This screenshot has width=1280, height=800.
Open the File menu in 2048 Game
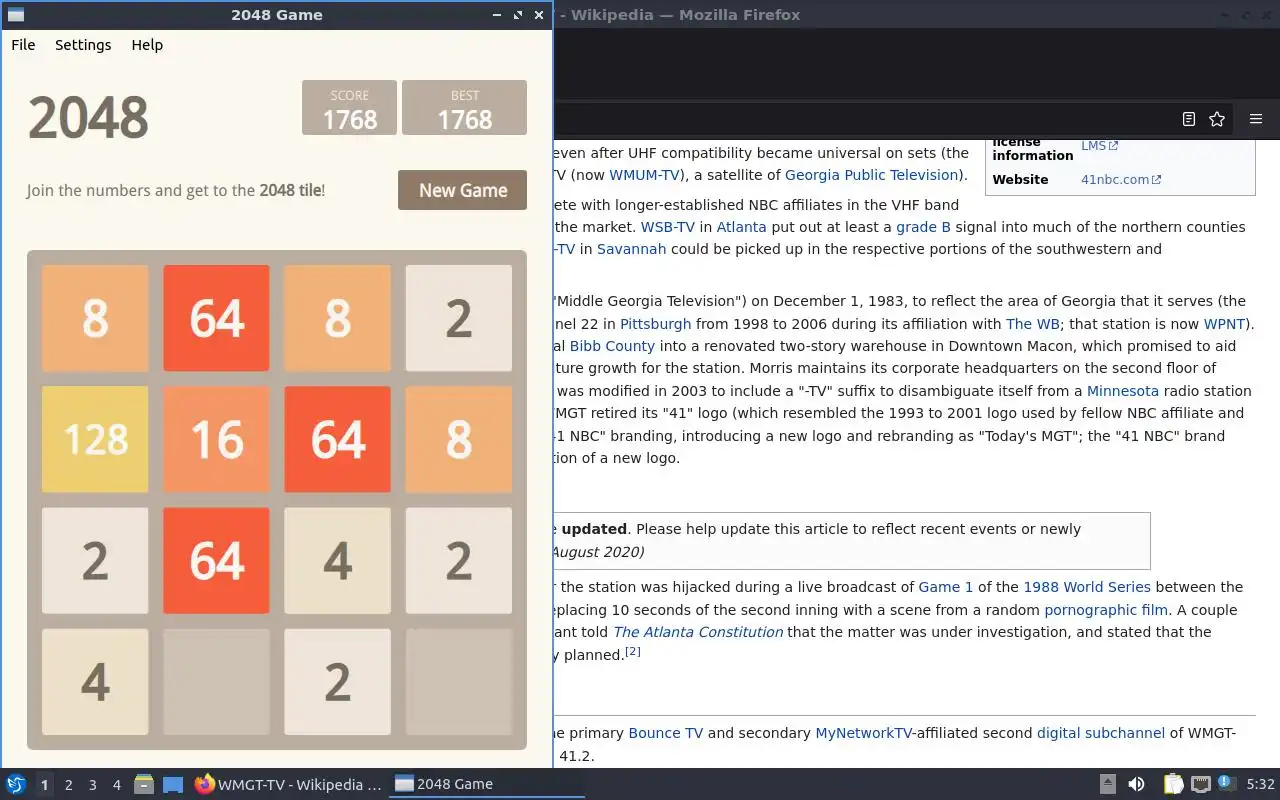tap(23, 45)
